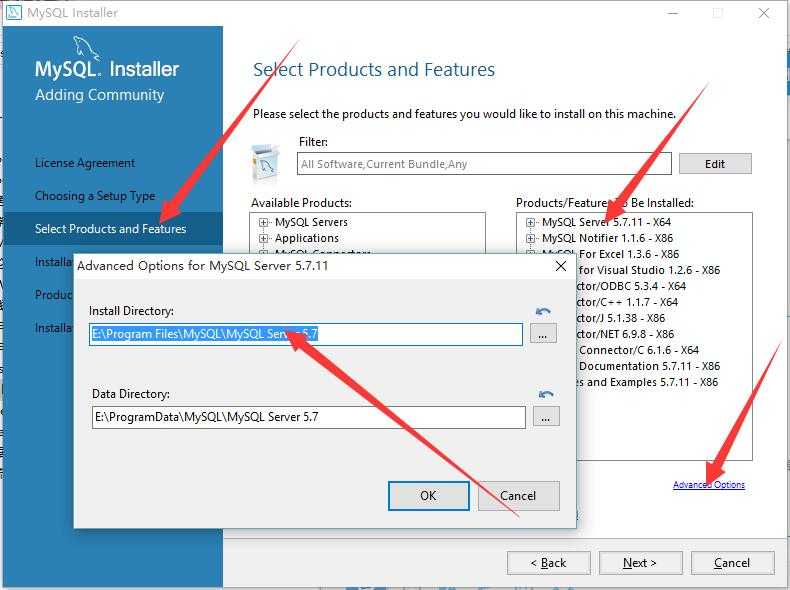Select the Connector/ODBC 5.3.4 - X64 row
This screenshot has width=790, height=590.
631,286
